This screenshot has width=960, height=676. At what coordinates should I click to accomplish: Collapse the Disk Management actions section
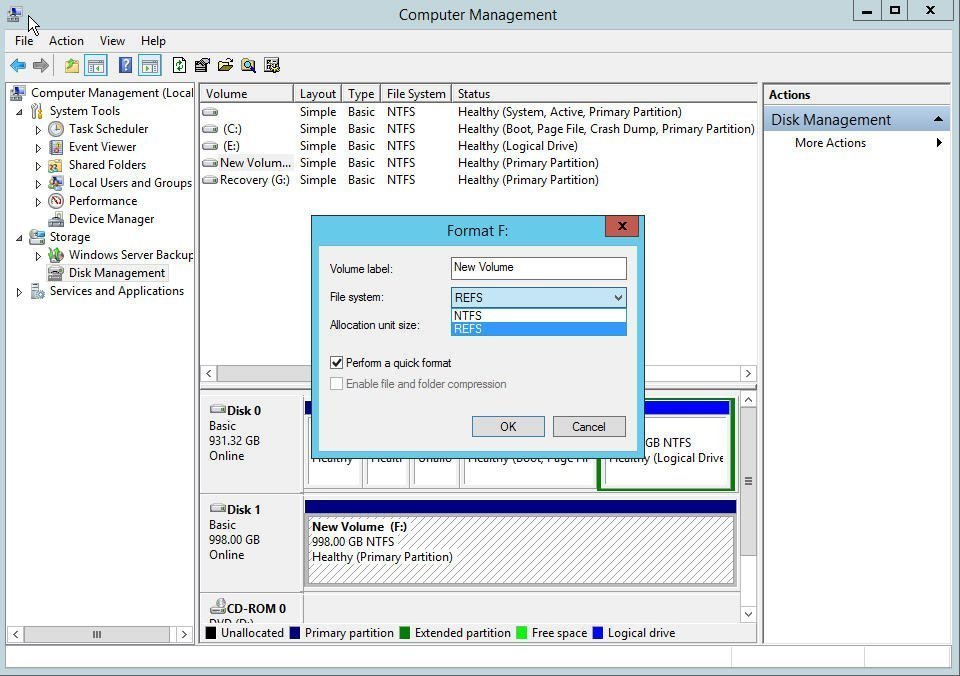[938, 119]
